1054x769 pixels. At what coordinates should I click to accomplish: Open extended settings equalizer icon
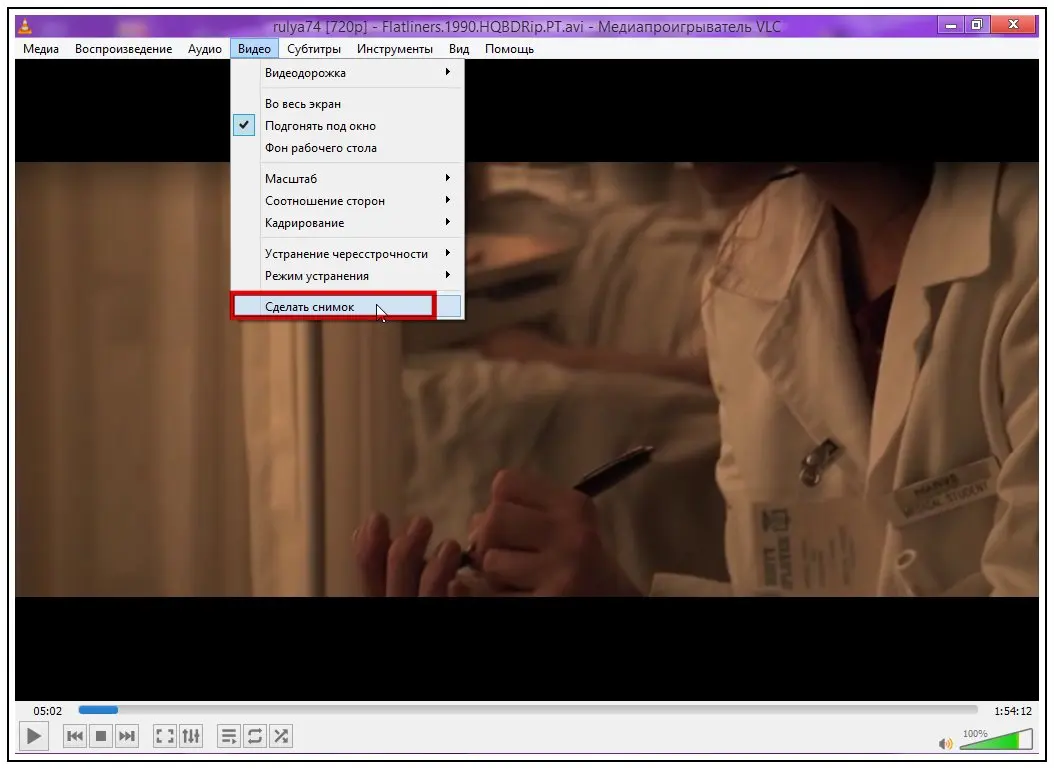191,737
